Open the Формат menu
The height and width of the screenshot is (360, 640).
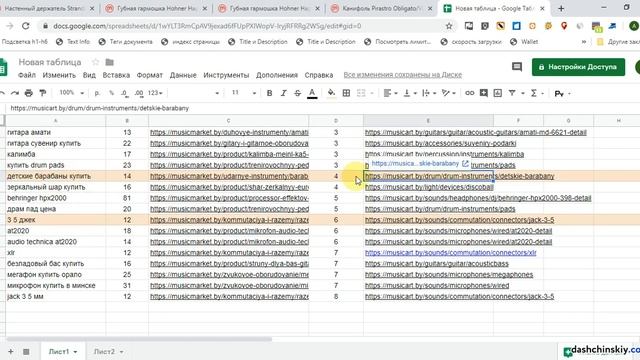pyautogui.click(x=149, y=75)
